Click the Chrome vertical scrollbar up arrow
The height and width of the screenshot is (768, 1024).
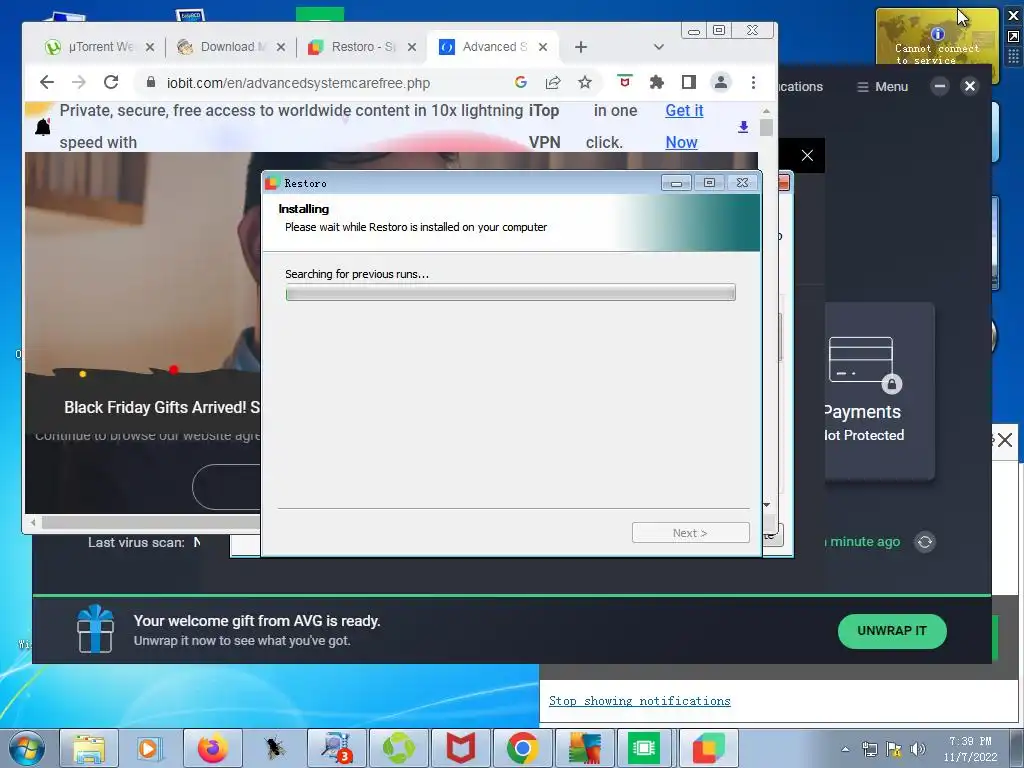(x=766, y=111)
